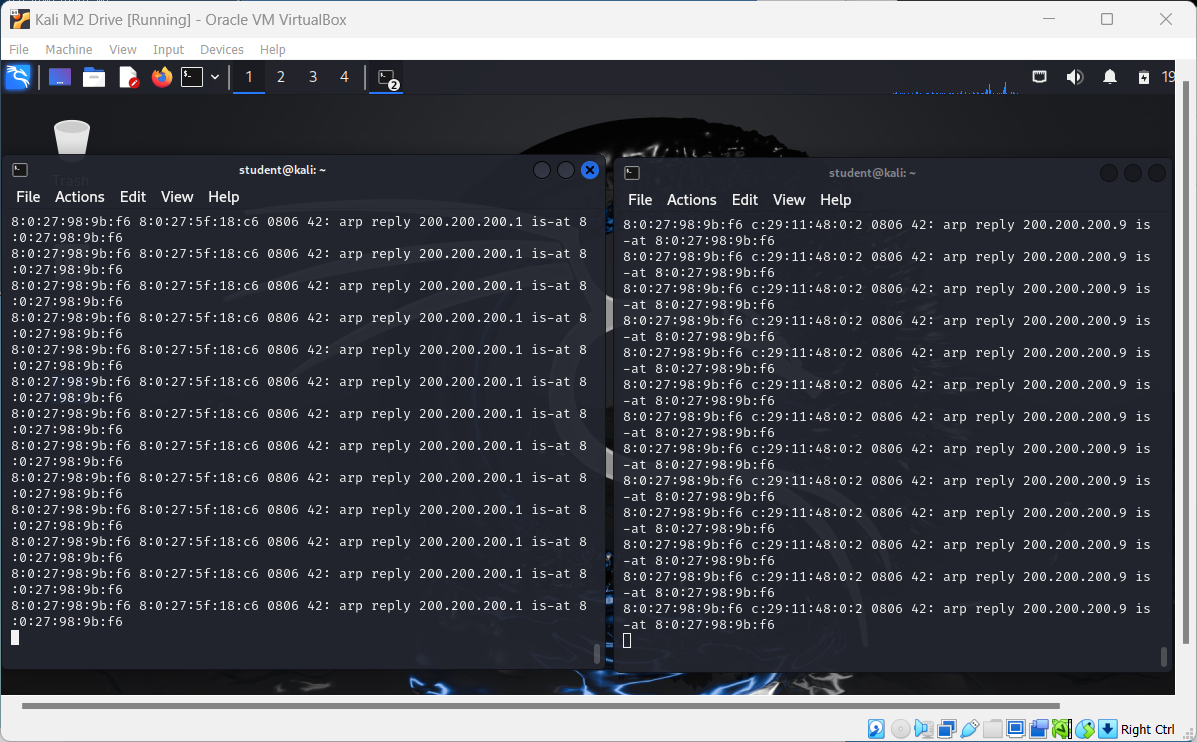Switch to workspace 2
The image size is (1197, 742).
281,77
